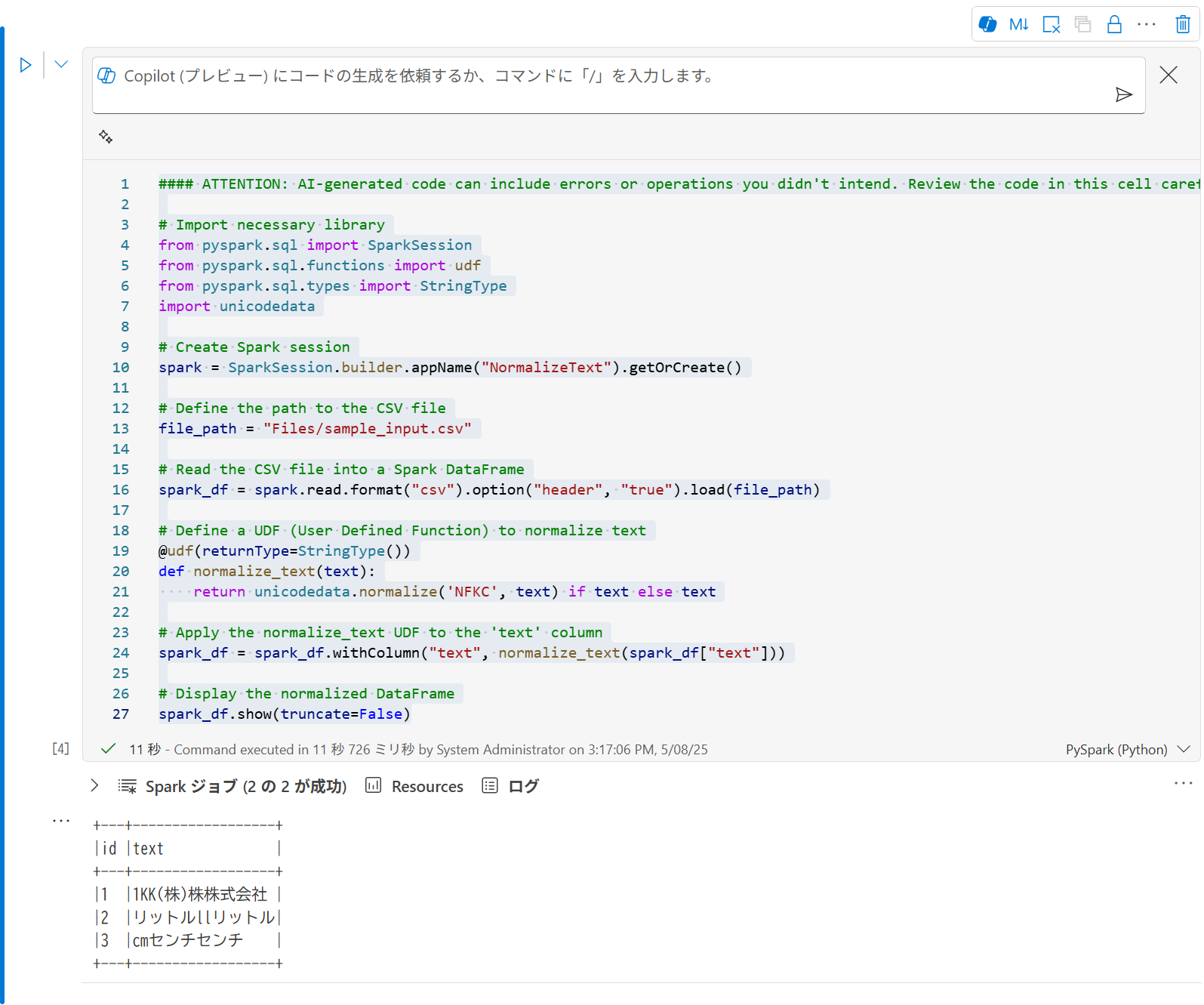Open more cell options ellipsis in toolbar
The width and height of the screenshot is (1204, 1005).
tap(1147, 24)
